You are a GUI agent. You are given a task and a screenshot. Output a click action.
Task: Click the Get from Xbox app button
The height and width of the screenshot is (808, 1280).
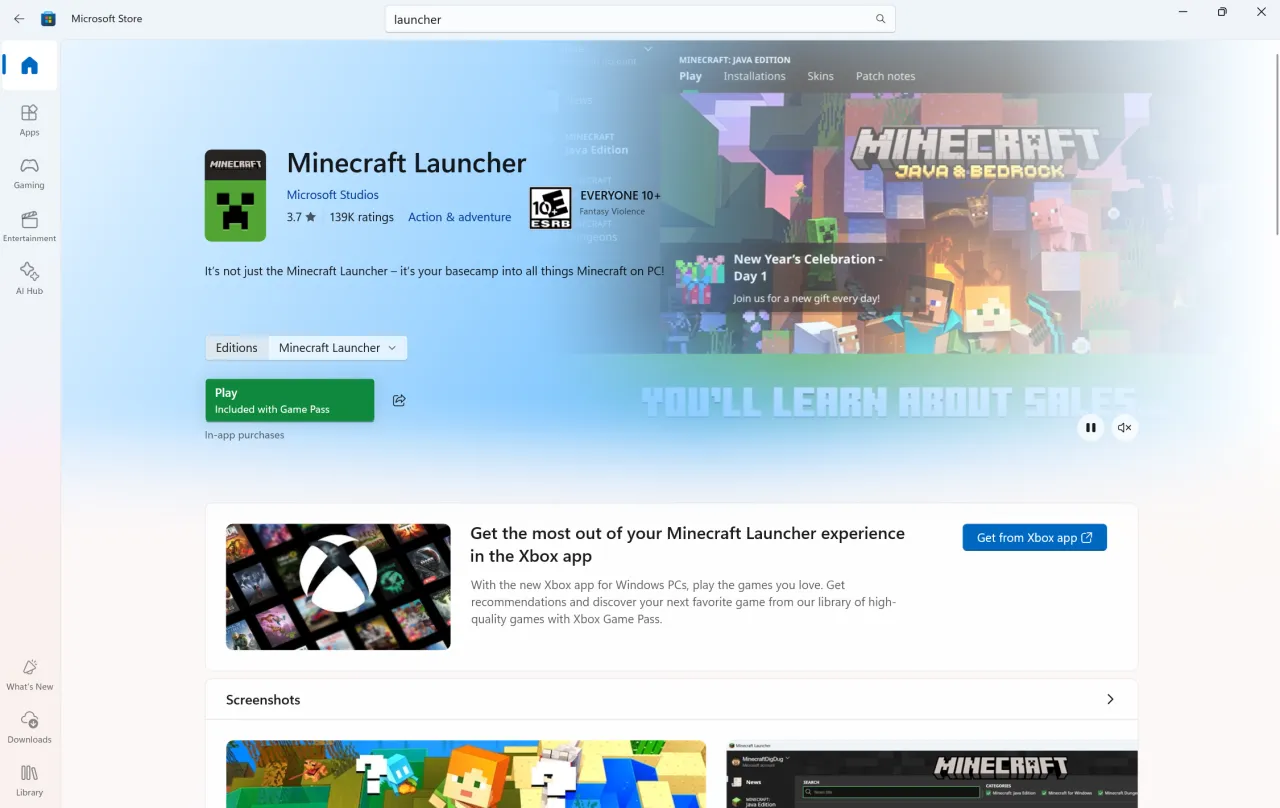tap(1034, 537)
